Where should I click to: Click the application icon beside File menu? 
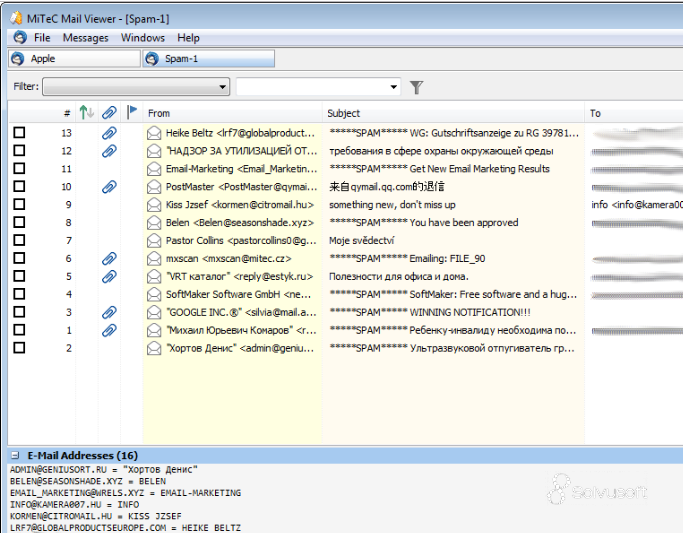point(20,37)
